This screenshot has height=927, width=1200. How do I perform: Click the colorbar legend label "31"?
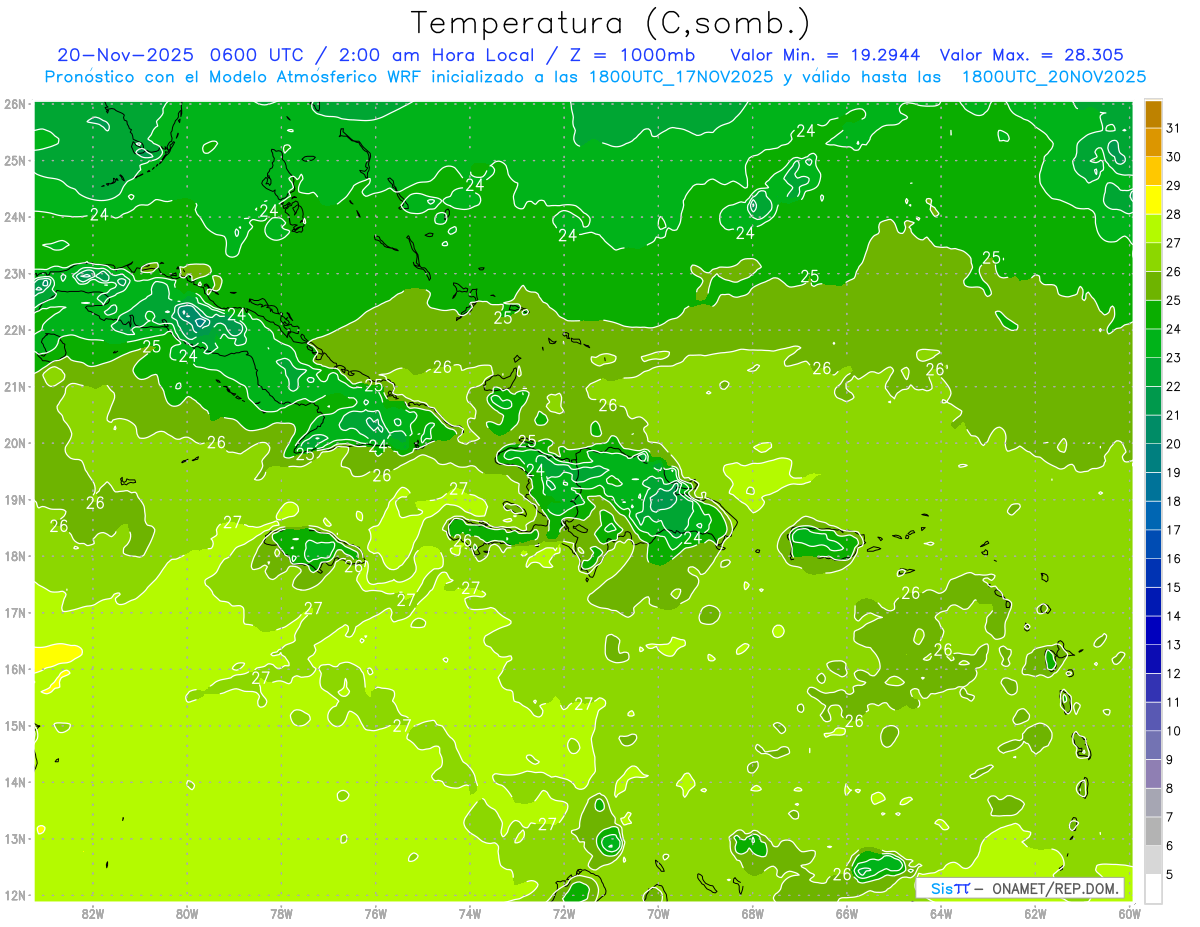click(x=1174, y=128)
